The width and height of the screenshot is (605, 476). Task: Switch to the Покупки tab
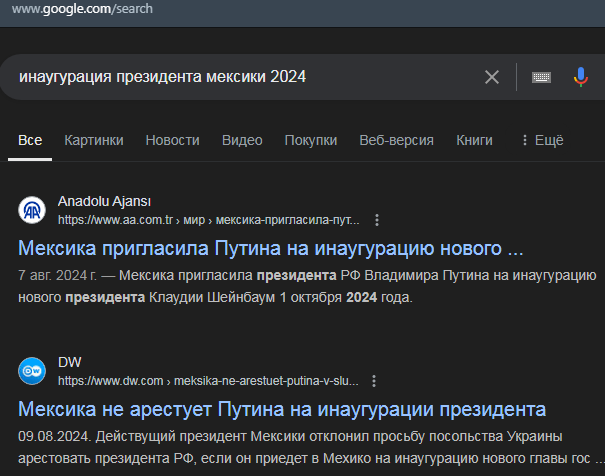311,140
